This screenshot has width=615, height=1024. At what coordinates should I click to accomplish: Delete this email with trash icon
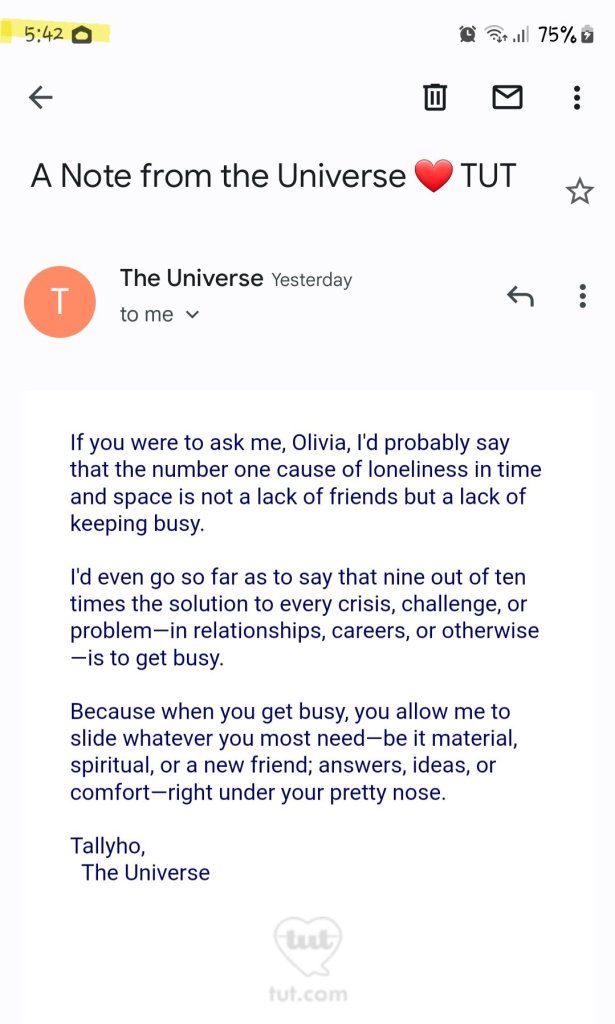point(435,97)
